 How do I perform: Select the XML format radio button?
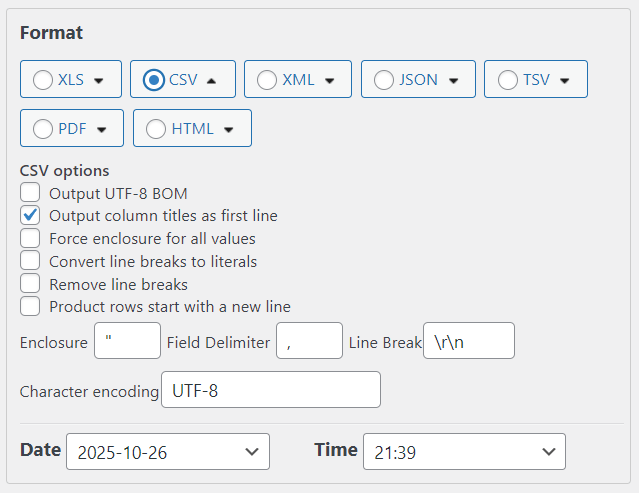pyautogui.click(x=268, y=80)
